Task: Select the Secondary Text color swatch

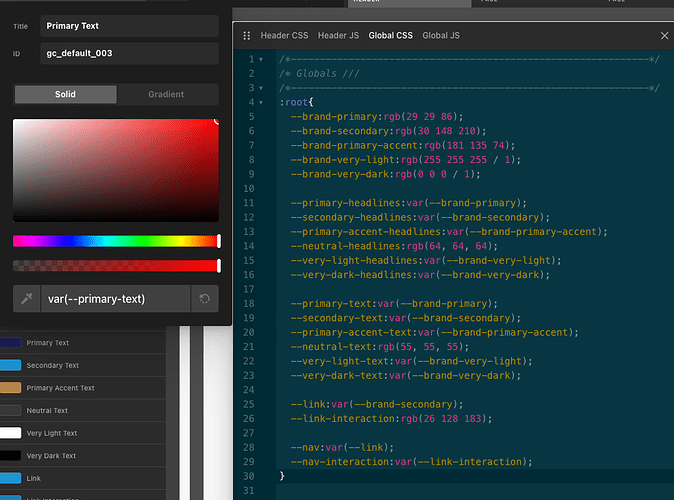Action: point(10,365)
